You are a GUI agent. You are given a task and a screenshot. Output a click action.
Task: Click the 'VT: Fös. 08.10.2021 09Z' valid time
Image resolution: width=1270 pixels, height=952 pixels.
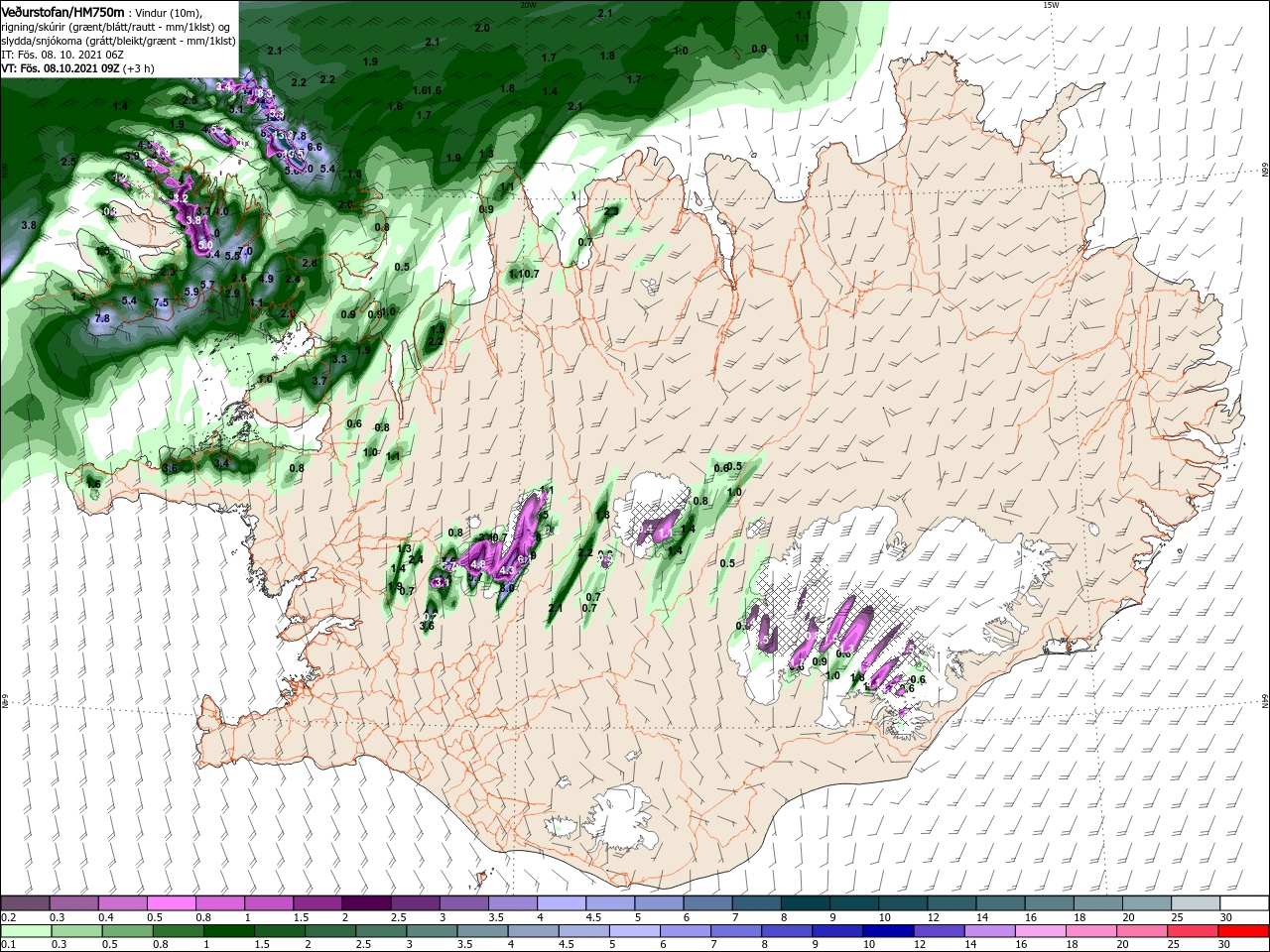point(61,69)
